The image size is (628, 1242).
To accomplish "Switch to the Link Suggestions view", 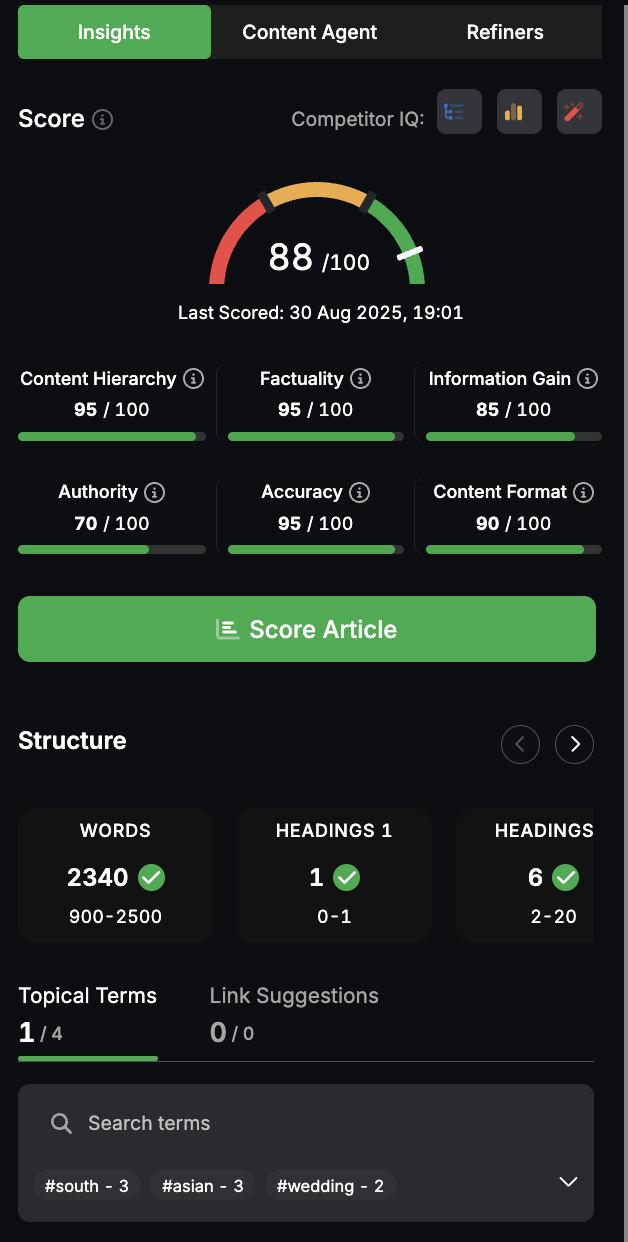I will point(294,995).
